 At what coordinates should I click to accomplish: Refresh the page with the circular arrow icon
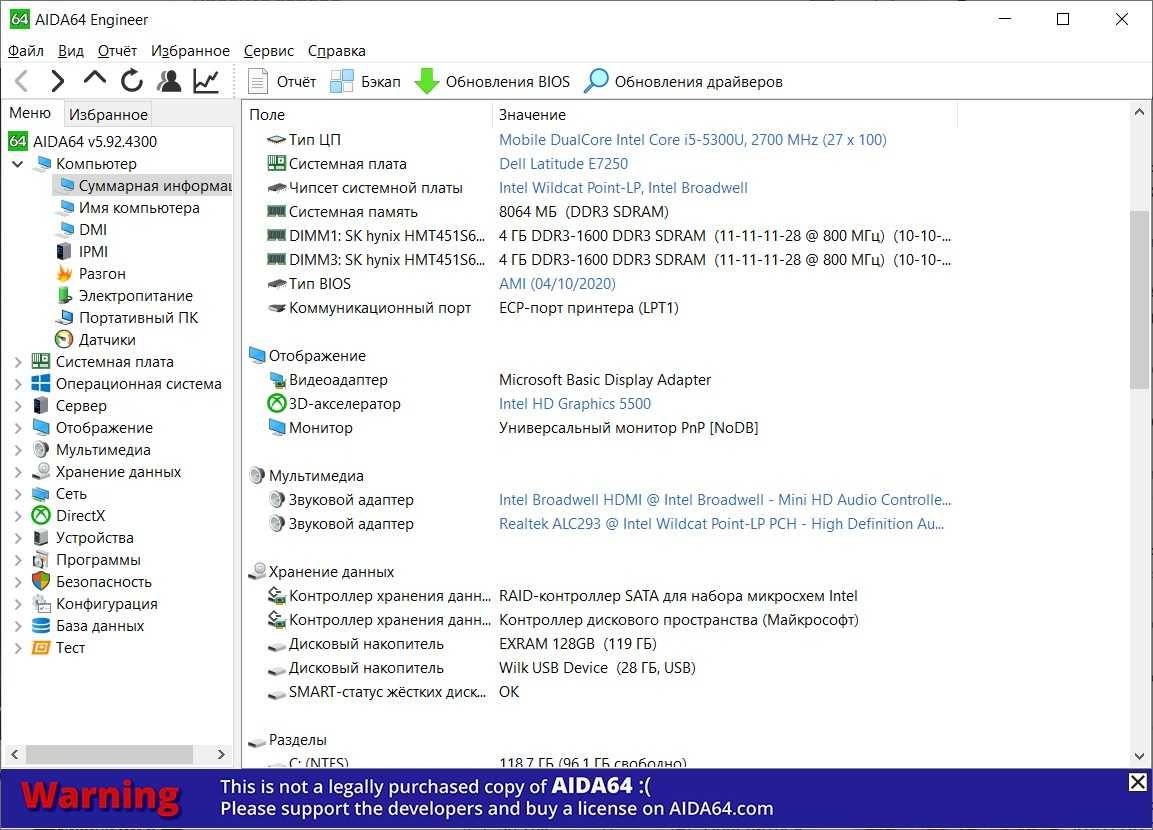coord(132,81)
